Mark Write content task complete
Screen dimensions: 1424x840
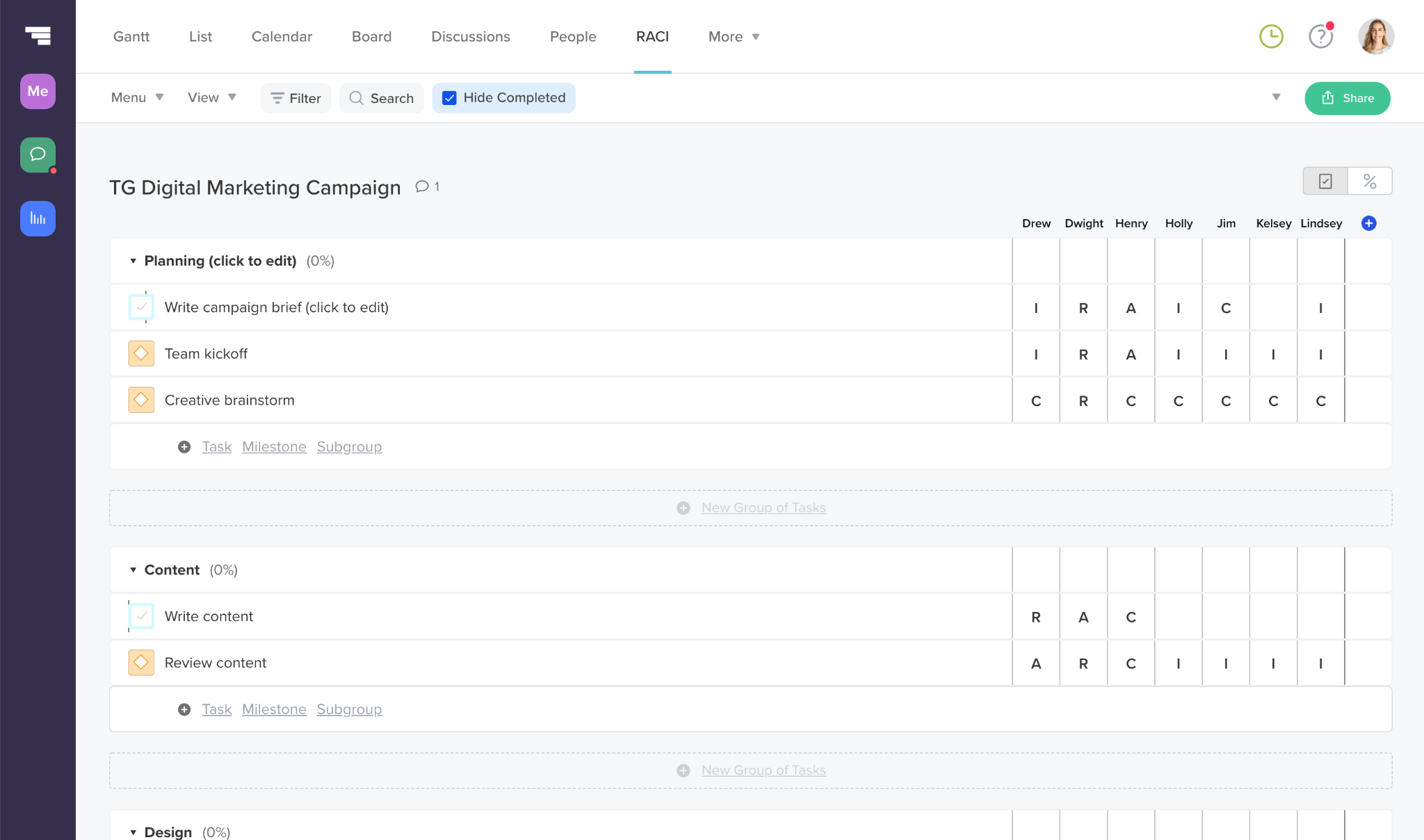[141, 616]
